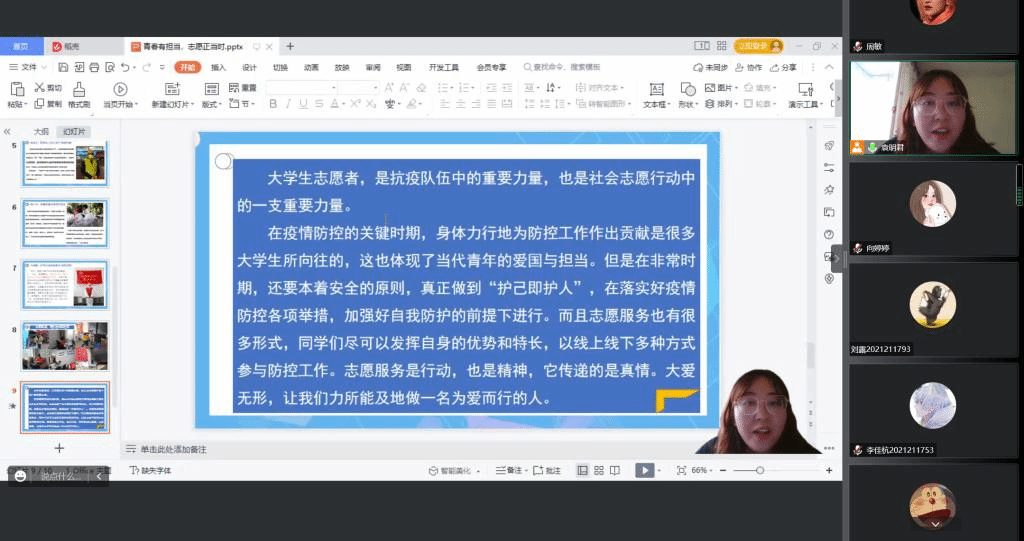Open the Animation (动画) ribbon tab

312,67
